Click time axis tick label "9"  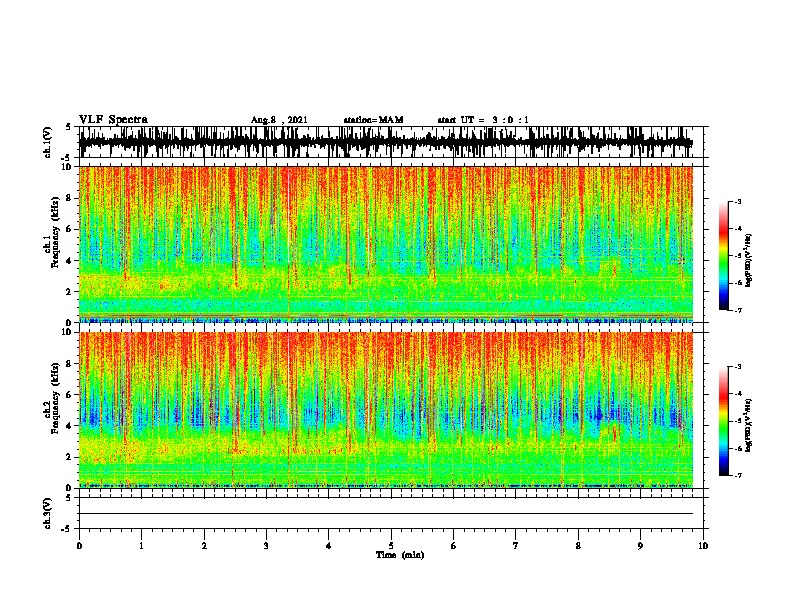click(x=640, y=546)
